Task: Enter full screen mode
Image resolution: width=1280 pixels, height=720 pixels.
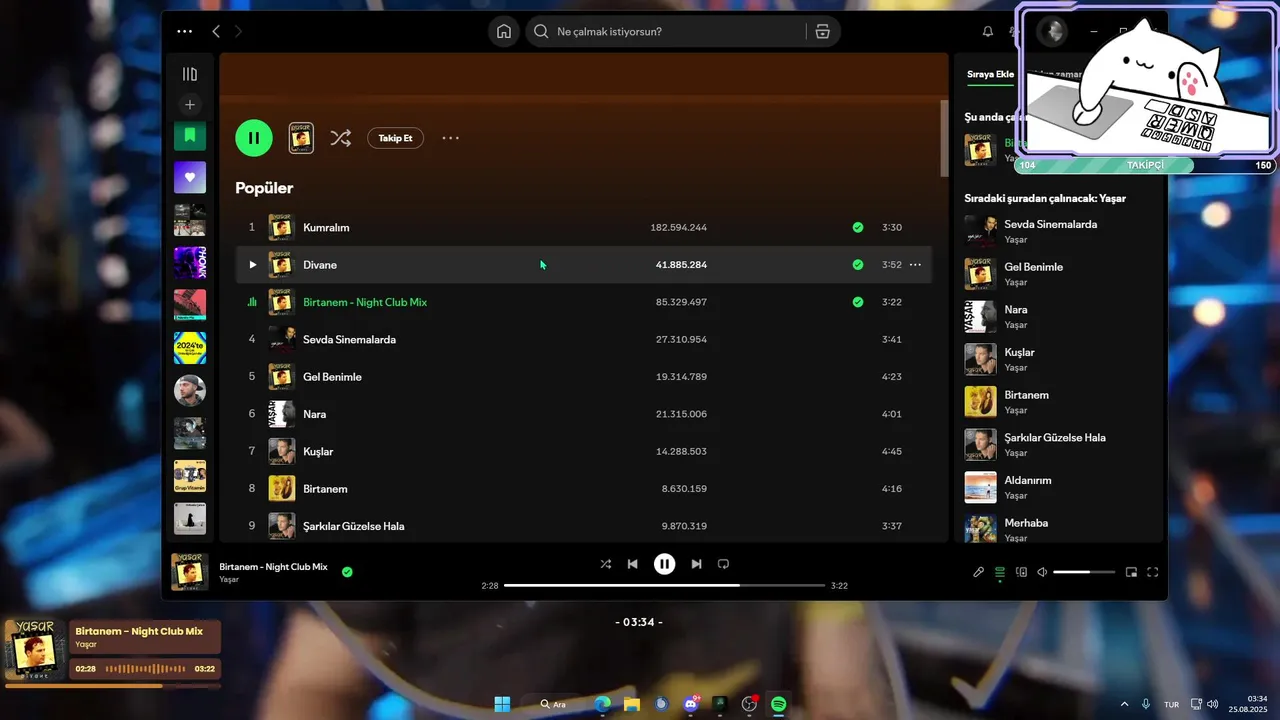Action: (x=1152, y=572)
